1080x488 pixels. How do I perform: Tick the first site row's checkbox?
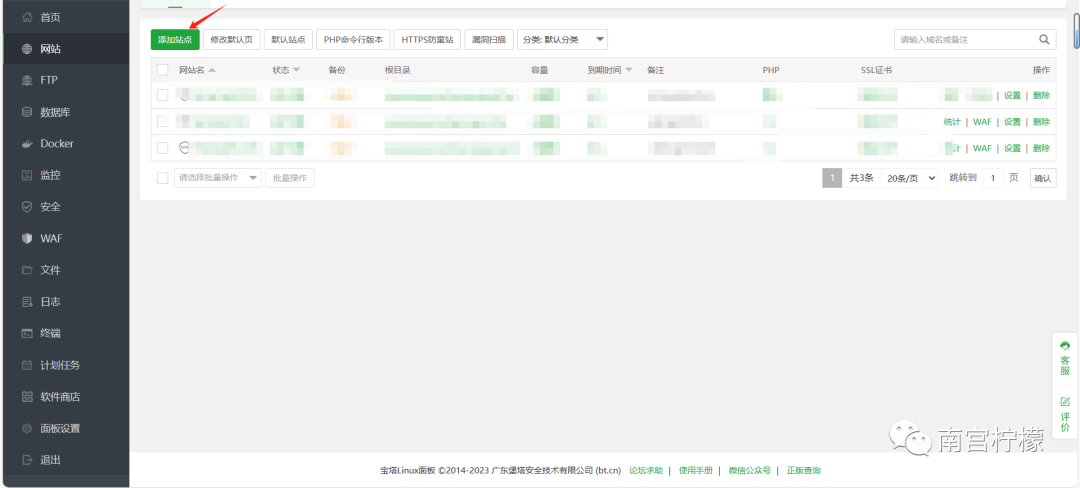click(163, 95)
